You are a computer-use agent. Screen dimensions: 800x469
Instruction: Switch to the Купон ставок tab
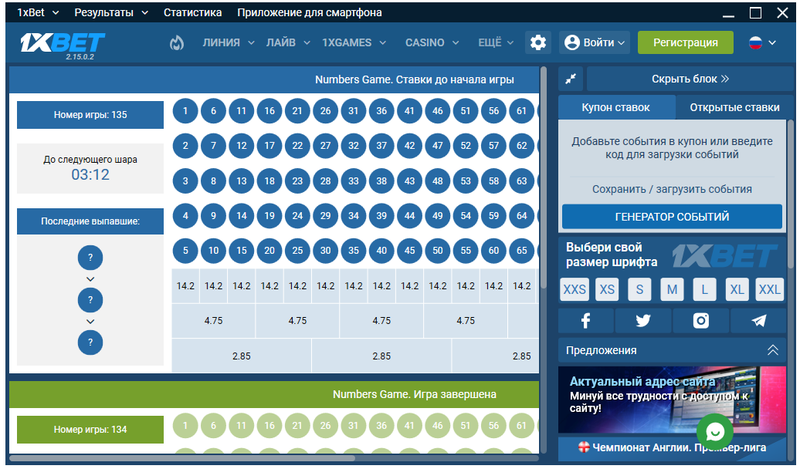(616, 108)
